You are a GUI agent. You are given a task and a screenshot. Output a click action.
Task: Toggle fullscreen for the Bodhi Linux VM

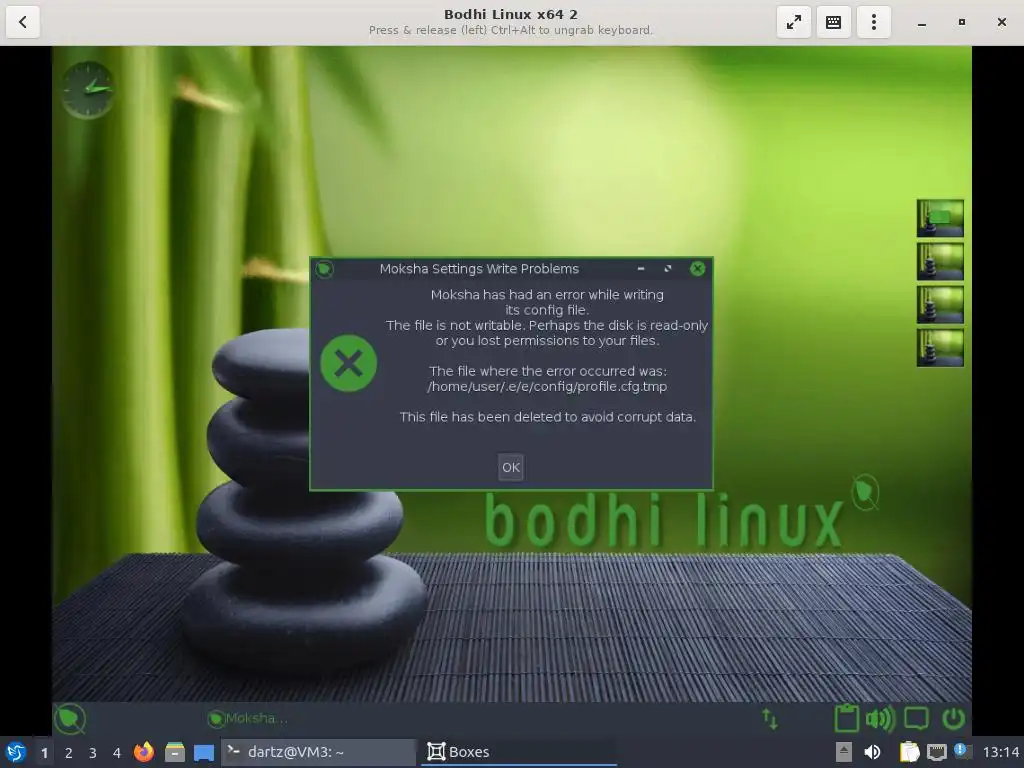point(793,22)
